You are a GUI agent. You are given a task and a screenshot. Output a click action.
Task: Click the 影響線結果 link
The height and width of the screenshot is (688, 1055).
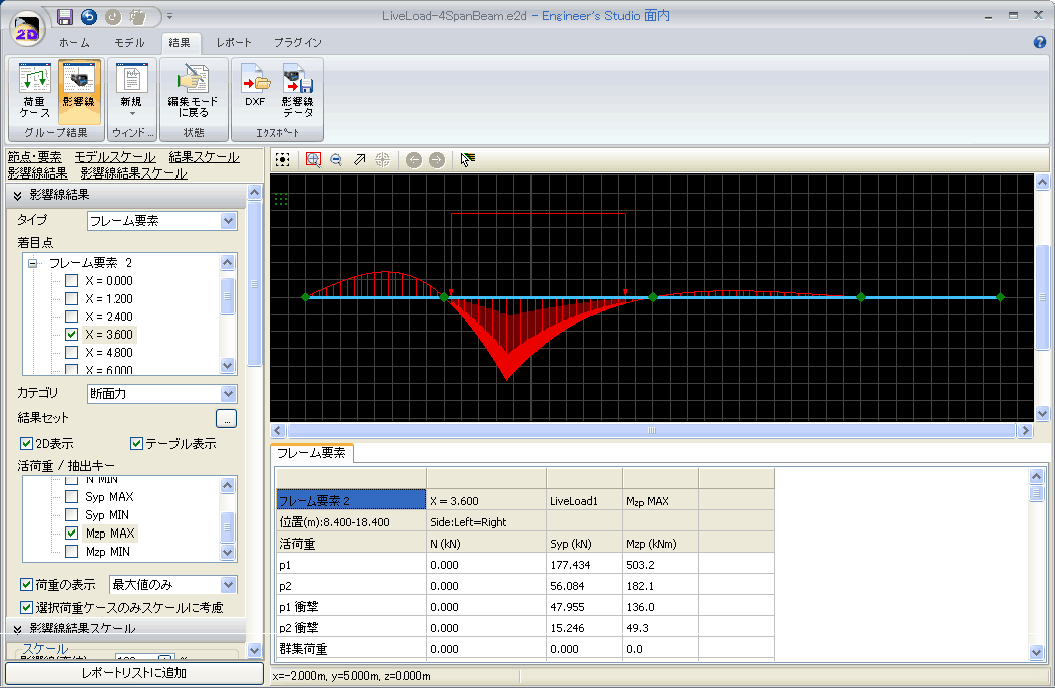pos(38,173)
